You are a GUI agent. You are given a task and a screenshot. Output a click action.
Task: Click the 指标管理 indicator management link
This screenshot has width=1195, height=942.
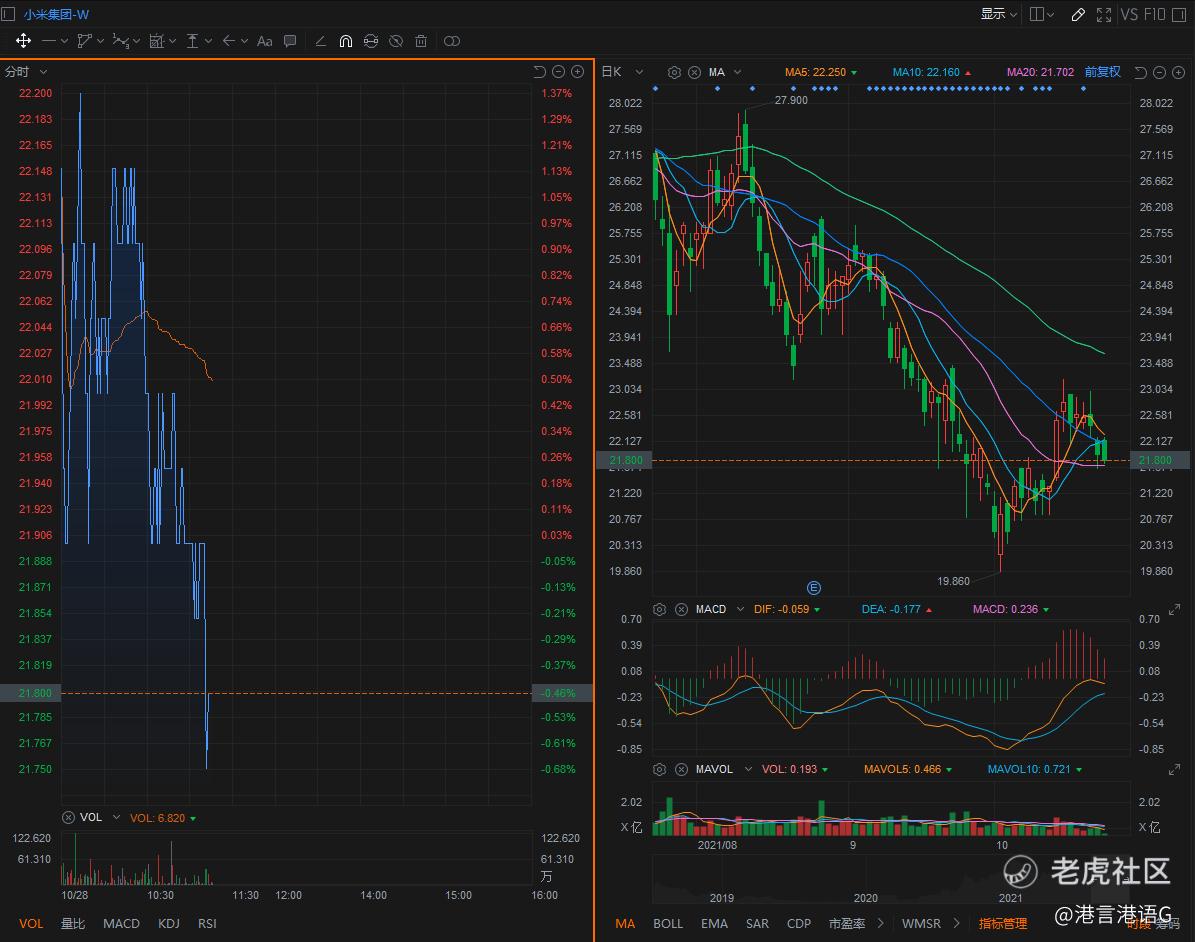click(1002, 923)
